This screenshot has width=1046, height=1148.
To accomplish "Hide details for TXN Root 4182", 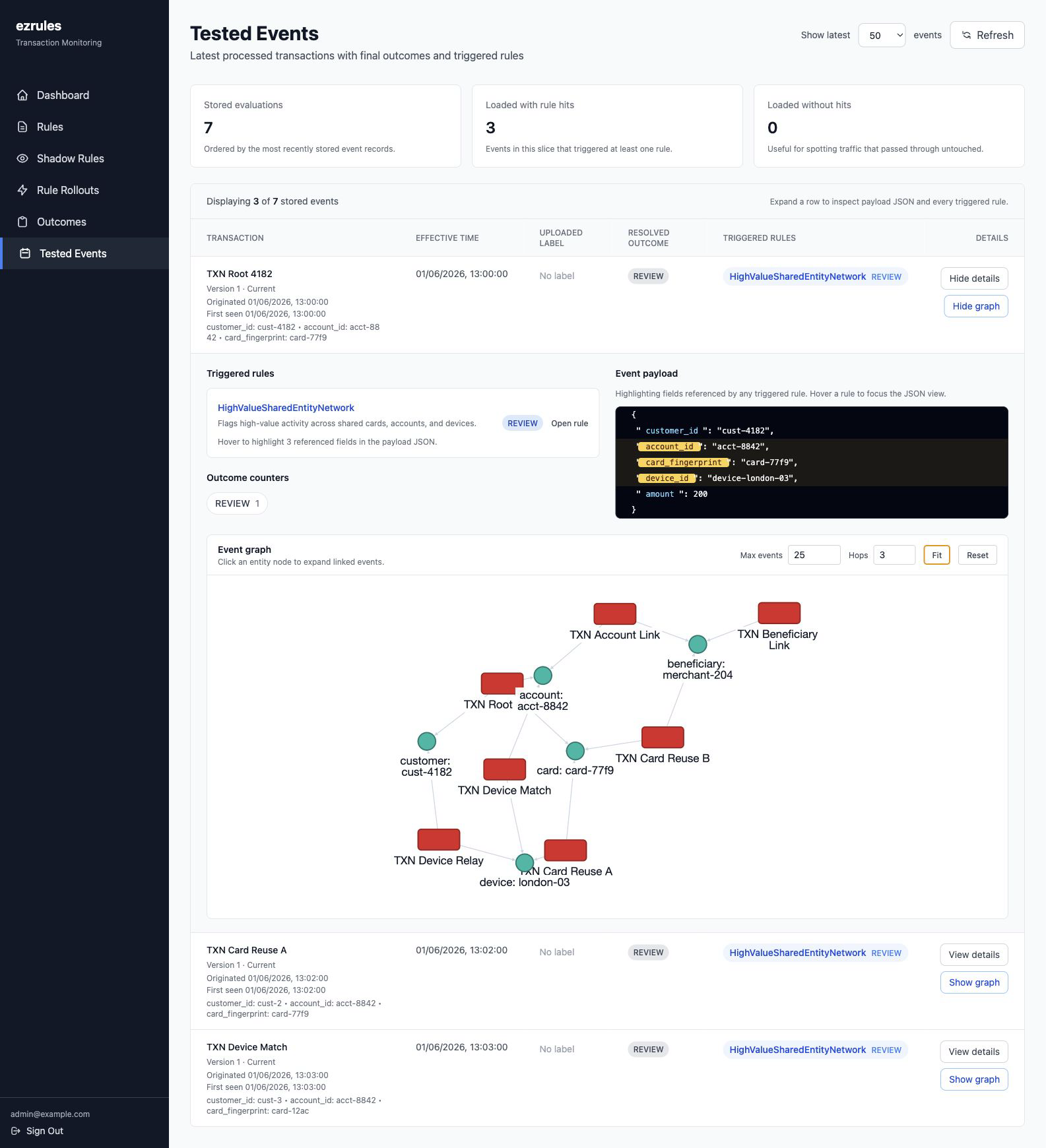I will tap(974, 278).
